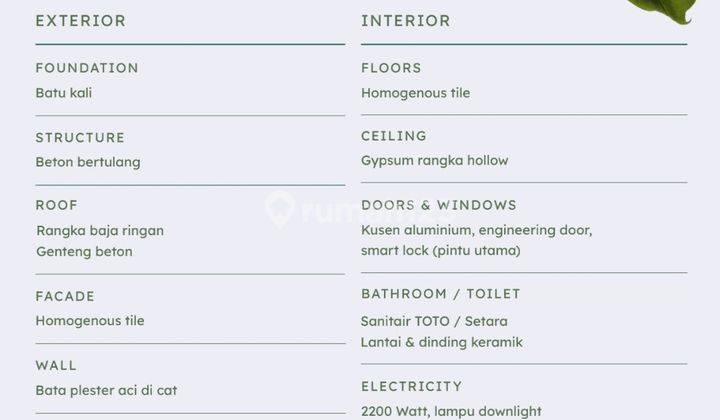720x420 pixels.
Task: Click the FOUNDATION label
Action: (x=87, y=68)
